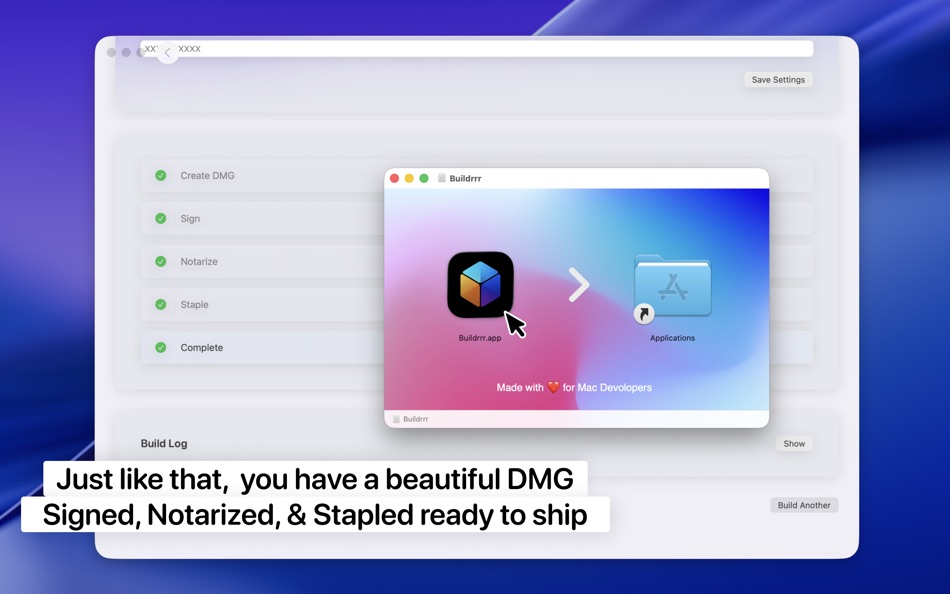Select the Notarize step's green checkmark
Viewport: 950px width, 594px height.
(x=161, y=261)
